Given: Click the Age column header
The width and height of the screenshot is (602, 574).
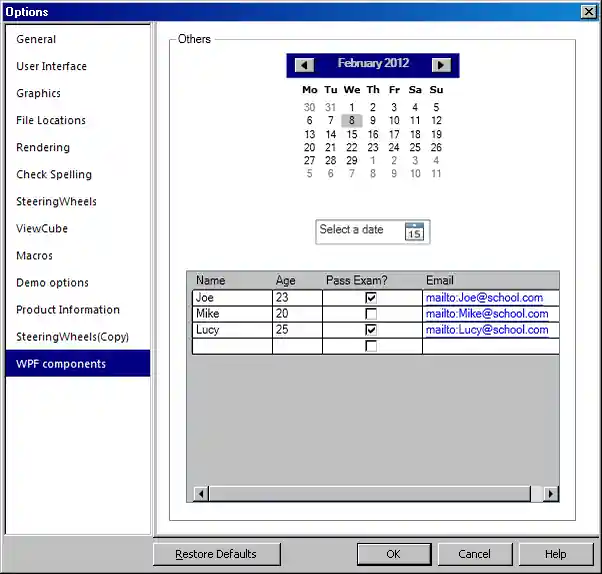Looking at the screenshot, I should 286,281.
